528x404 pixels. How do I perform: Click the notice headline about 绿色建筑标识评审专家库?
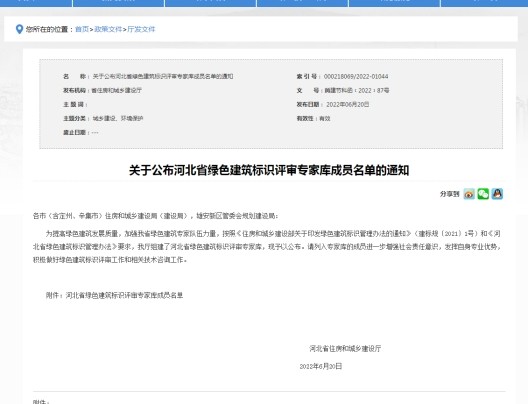coord(269,170)
